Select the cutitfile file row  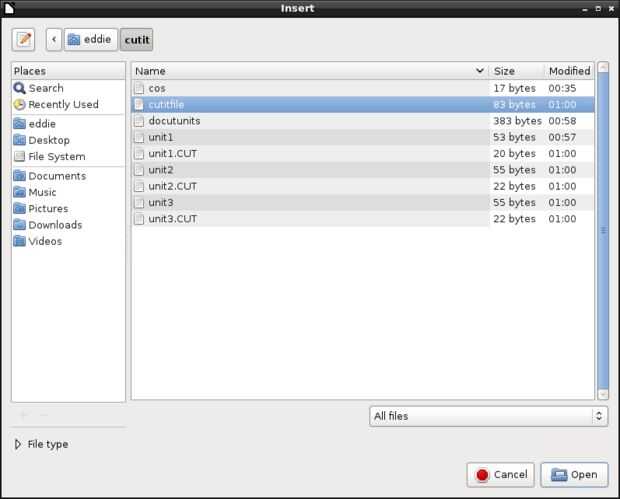pos(363,104)
